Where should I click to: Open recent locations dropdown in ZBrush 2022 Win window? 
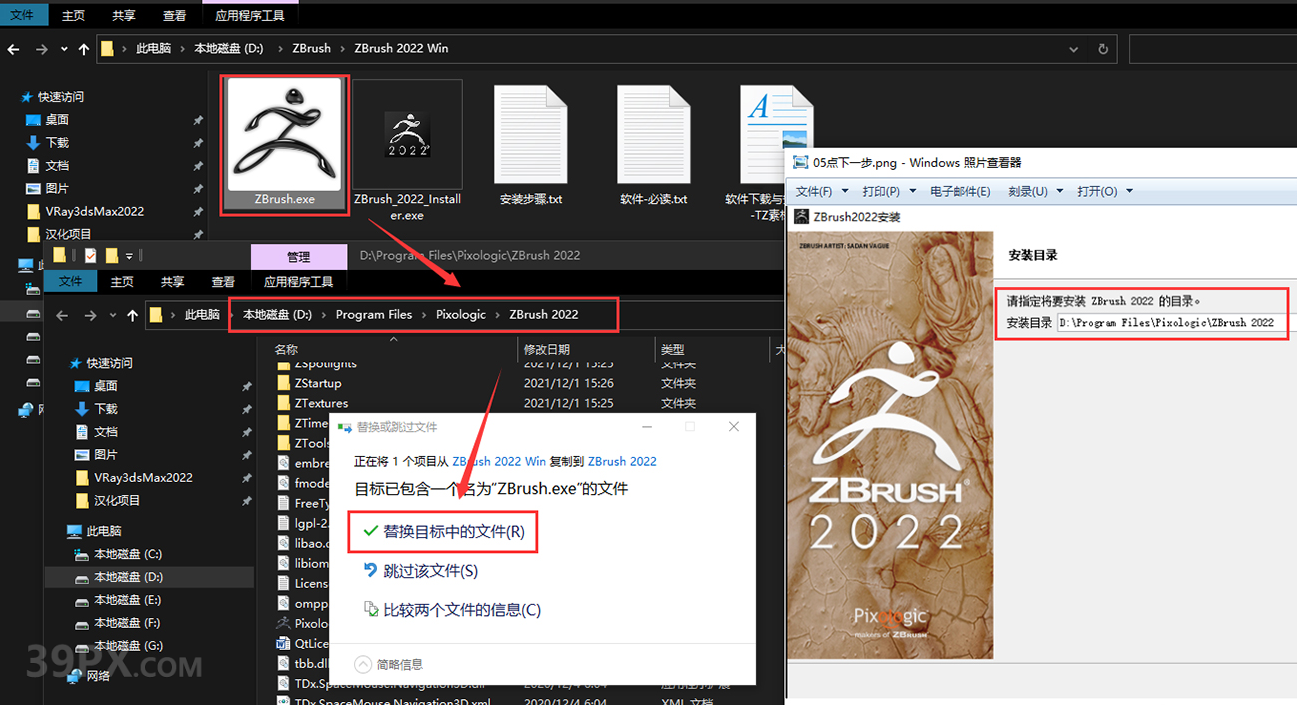(x=65, y=49)
